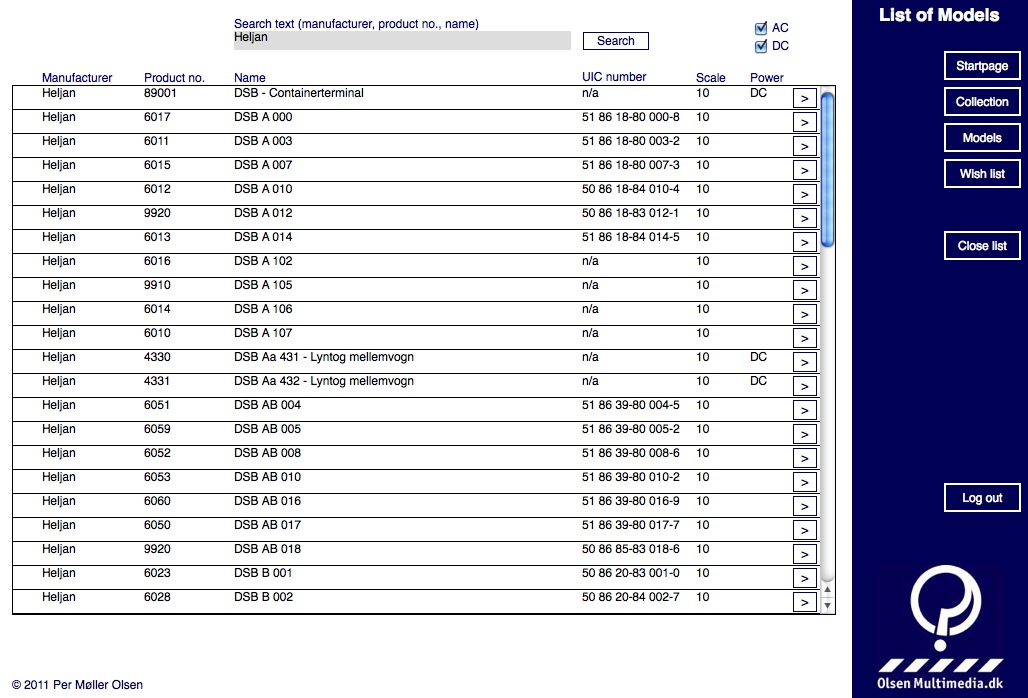Uncheck the DC power checkbox

(761, 46)
